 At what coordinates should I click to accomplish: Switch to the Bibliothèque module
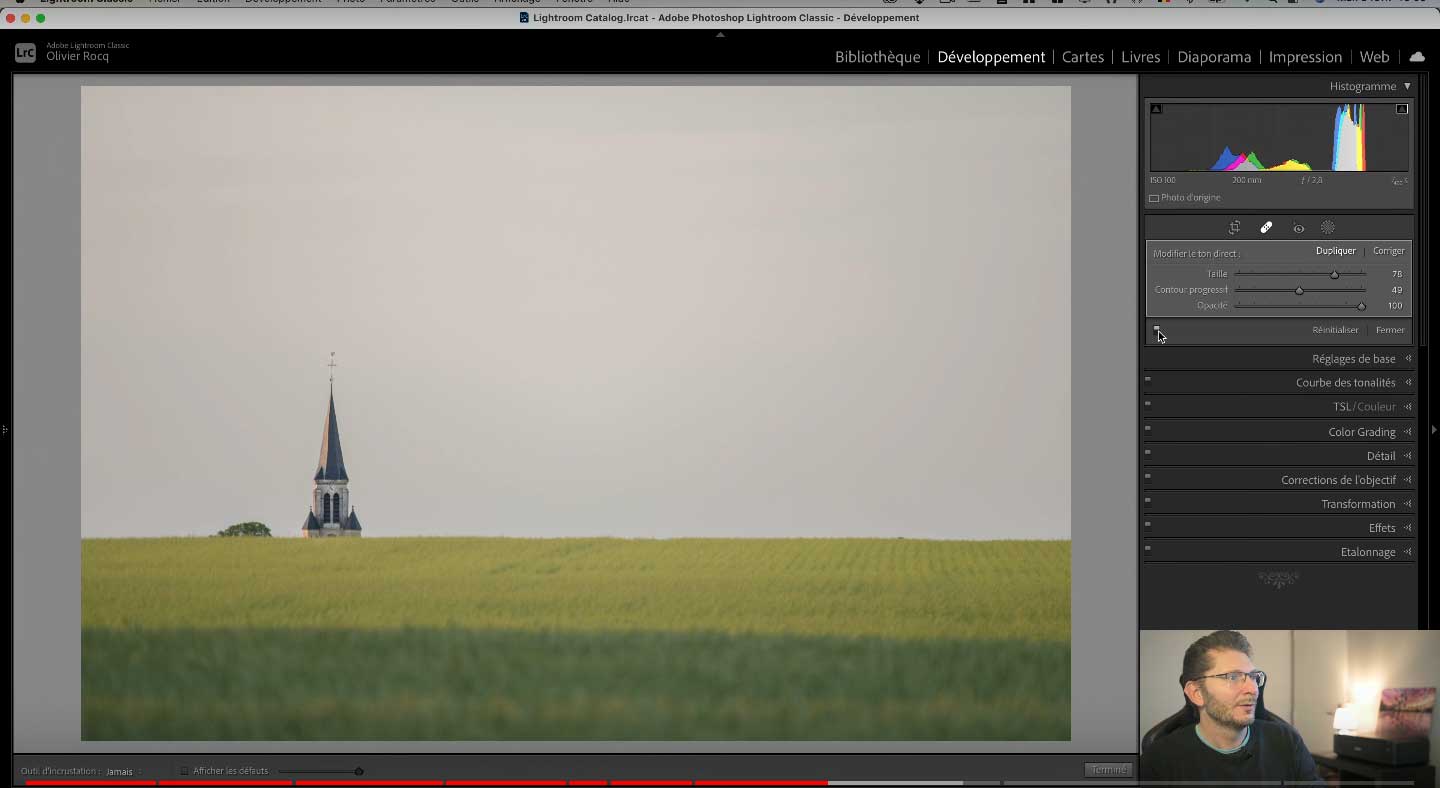877,57
